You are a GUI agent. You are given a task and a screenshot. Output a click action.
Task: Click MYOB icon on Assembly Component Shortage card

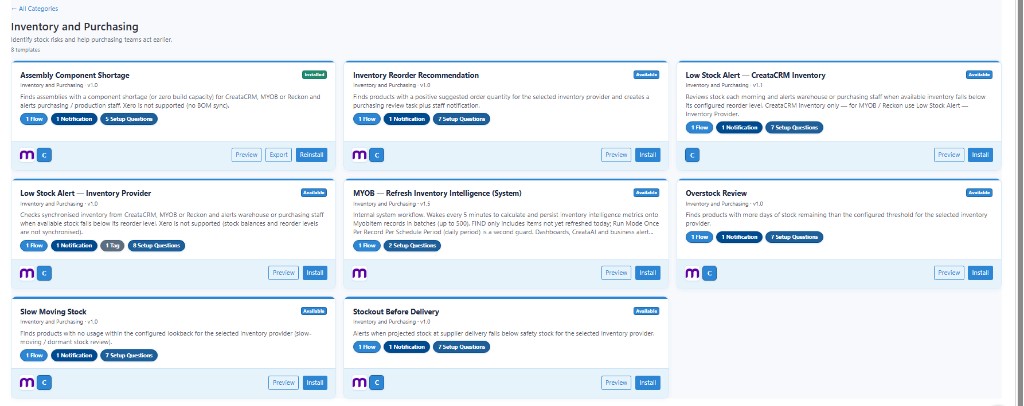pyautogui.click(x=27, y=155)
